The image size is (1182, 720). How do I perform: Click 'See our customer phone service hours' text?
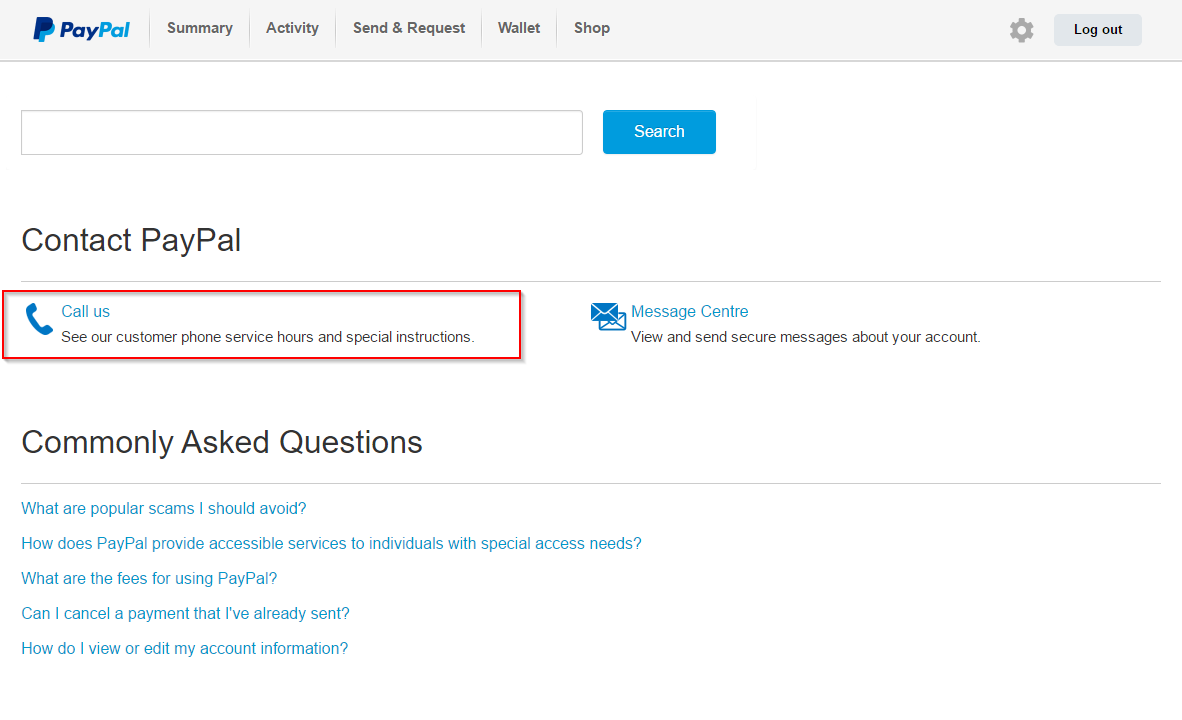(x=268, y=337)
